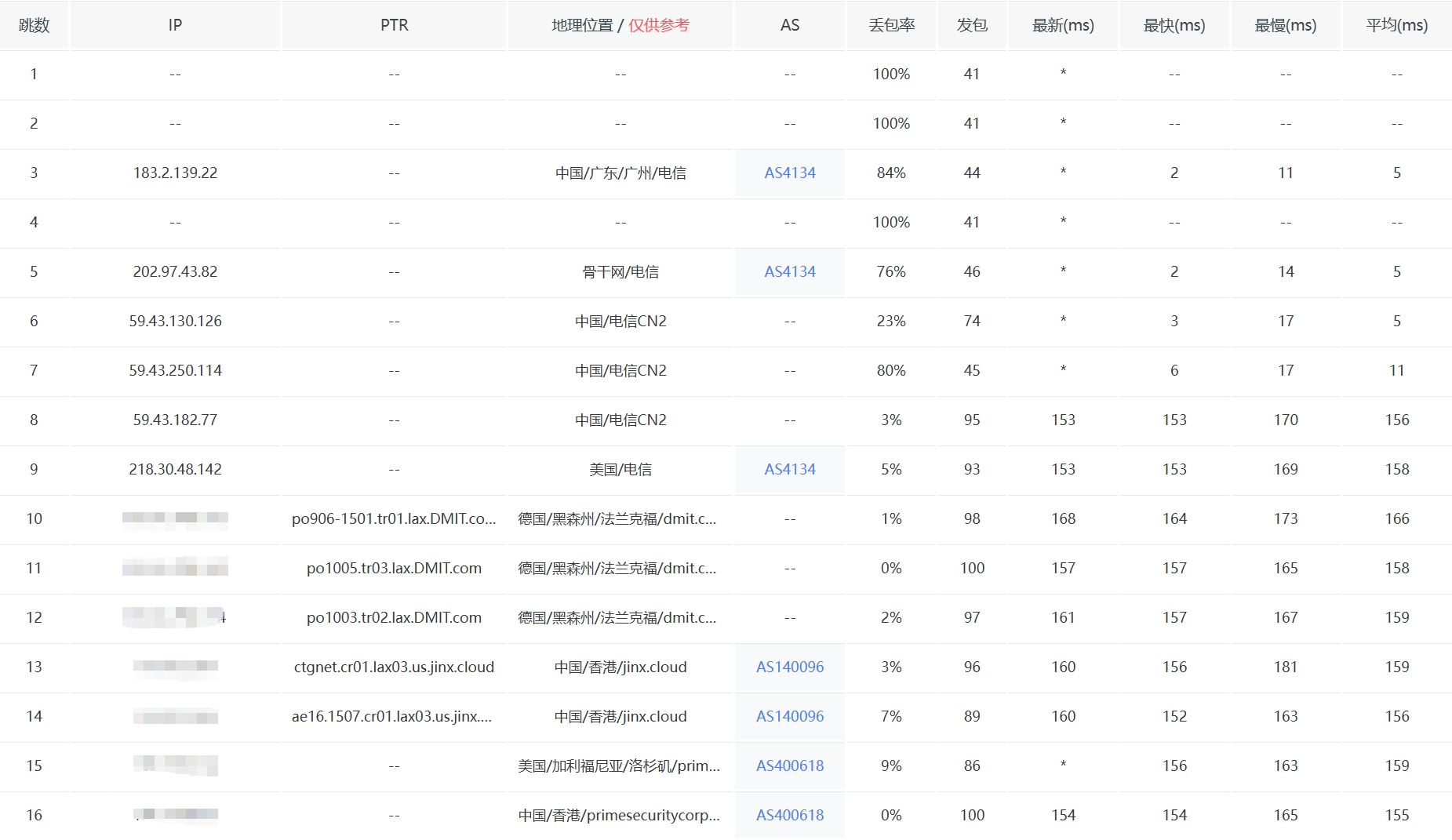Screen dimensions: 1452x840
Task: Select IP address 59.43.182.77
Action: 175,420
